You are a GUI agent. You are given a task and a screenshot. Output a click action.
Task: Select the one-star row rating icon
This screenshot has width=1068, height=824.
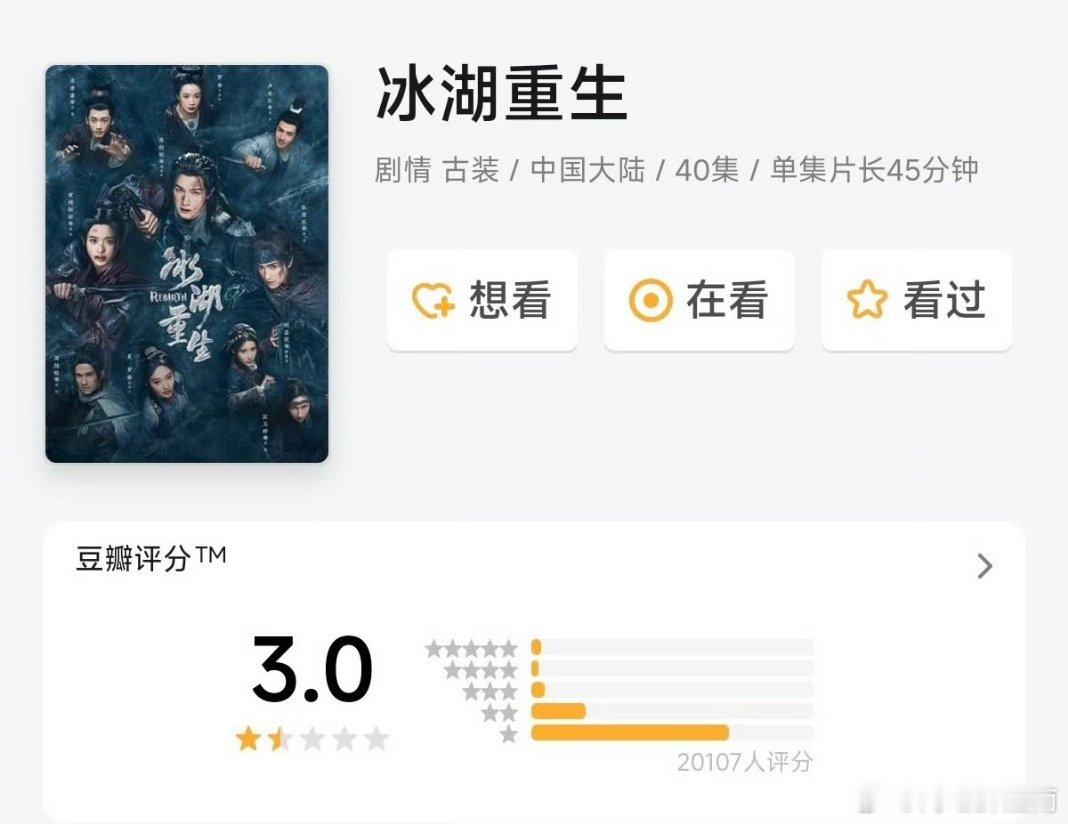click(510, 736)
